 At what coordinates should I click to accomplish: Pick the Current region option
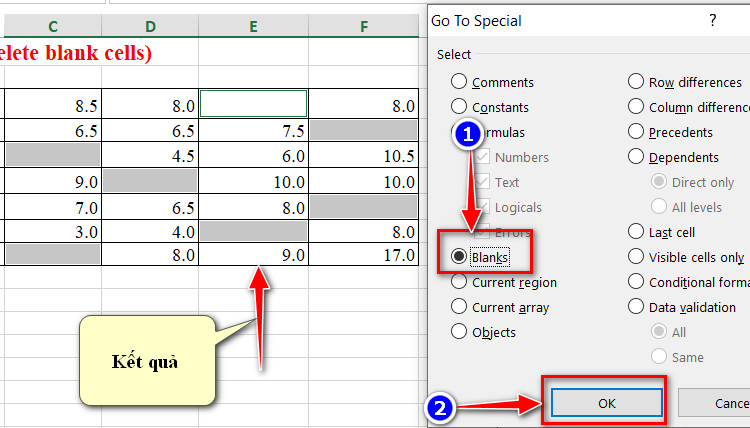click(459, 282)
